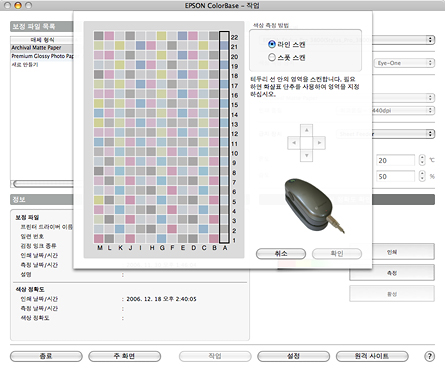Click the pink patch in column M row 1
Viewport: 445px width, 371px height.
point(98,238)
